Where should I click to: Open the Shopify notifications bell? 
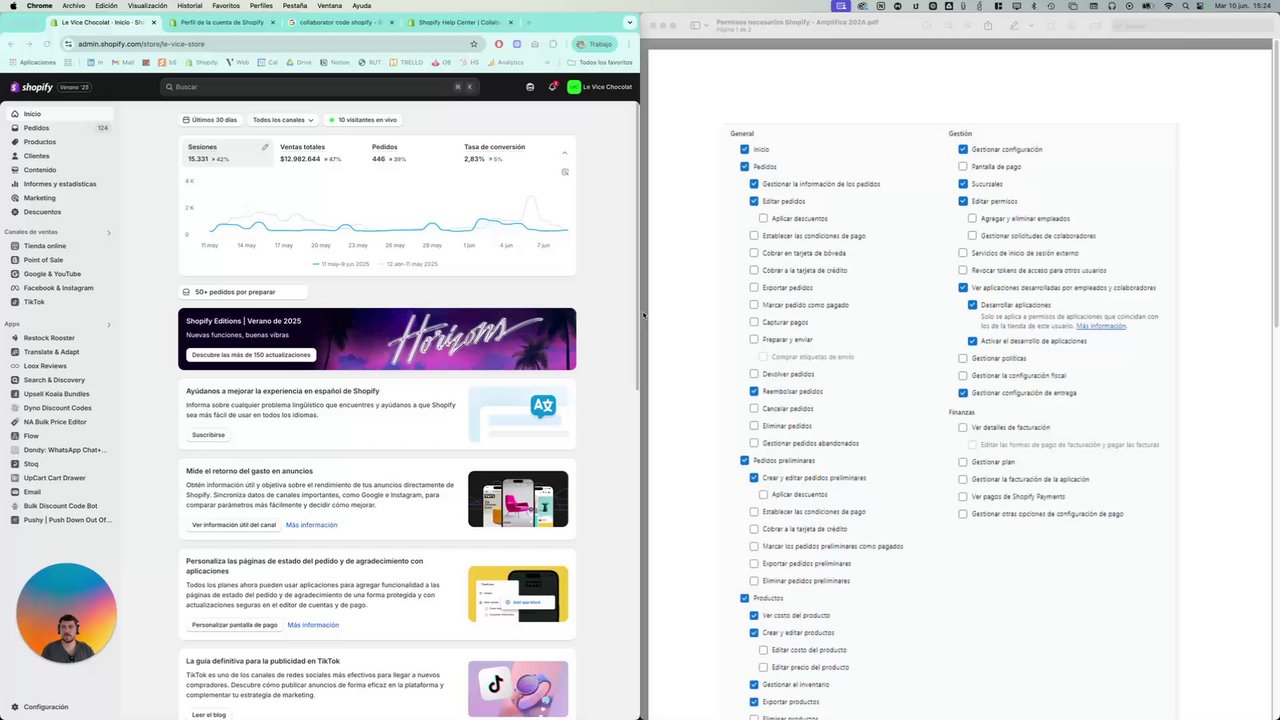tap(551, 87)
